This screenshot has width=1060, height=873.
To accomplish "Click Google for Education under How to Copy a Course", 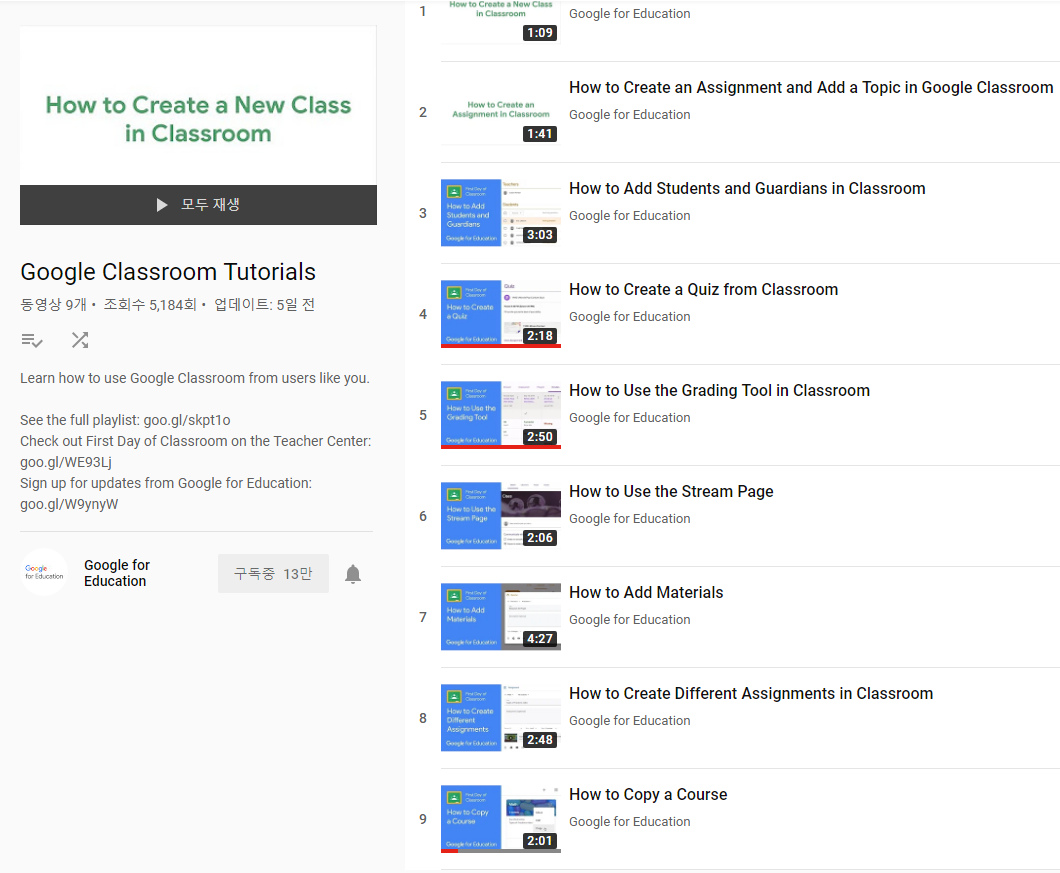I will click(629, 822).
